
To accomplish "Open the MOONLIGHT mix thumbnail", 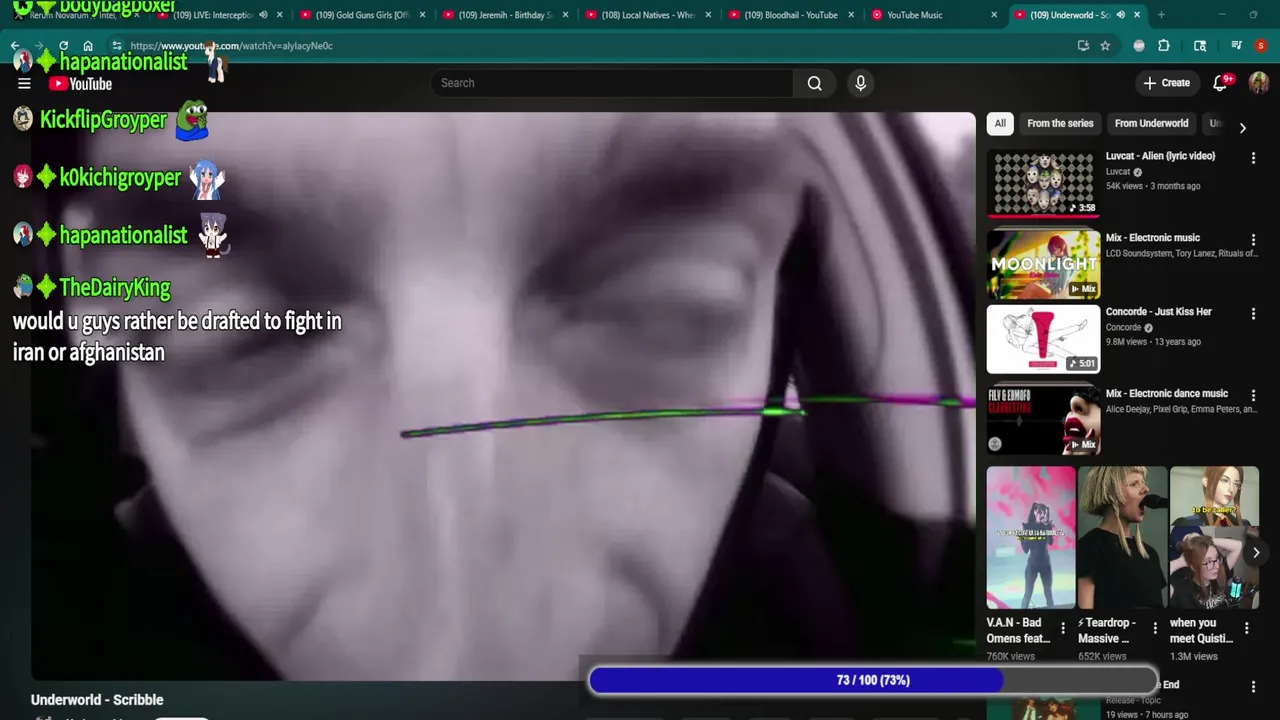I will tap(1043, 265).
